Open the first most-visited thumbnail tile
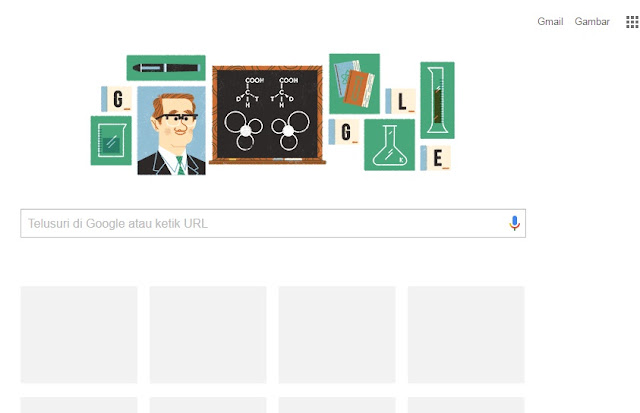Image resolution: width=640 pixels, height=413 pixels. pos(79,335)
